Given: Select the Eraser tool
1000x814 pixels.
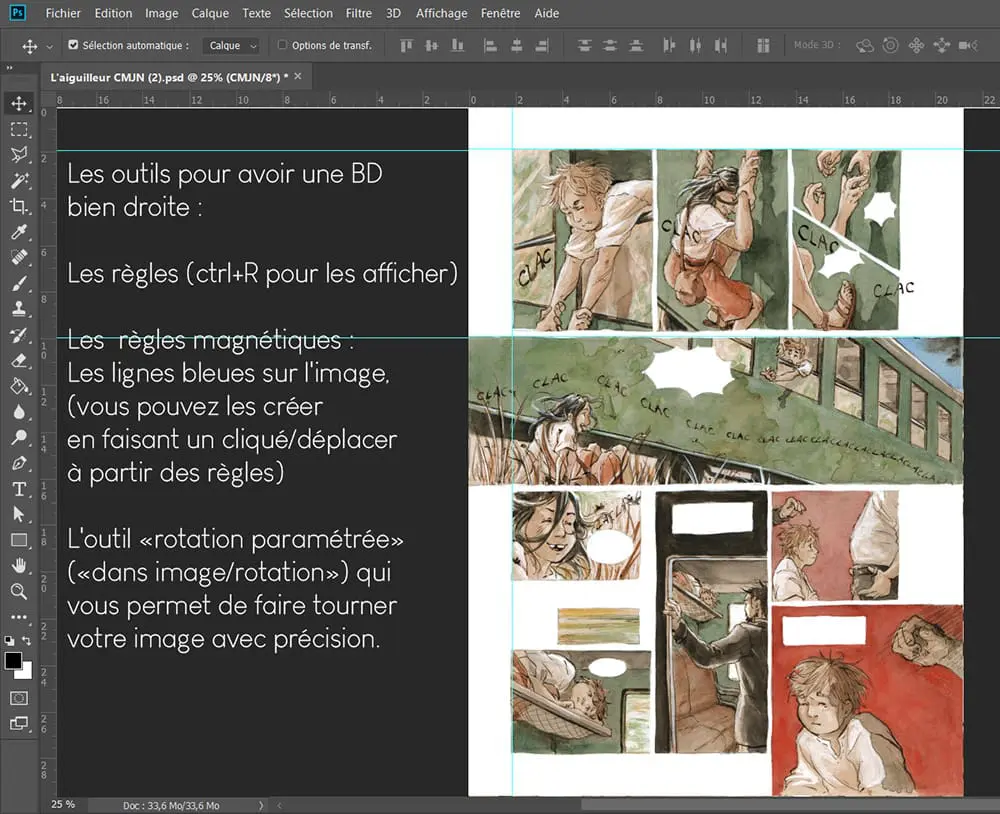Looking at the screenshot, I should coord(18,360).
